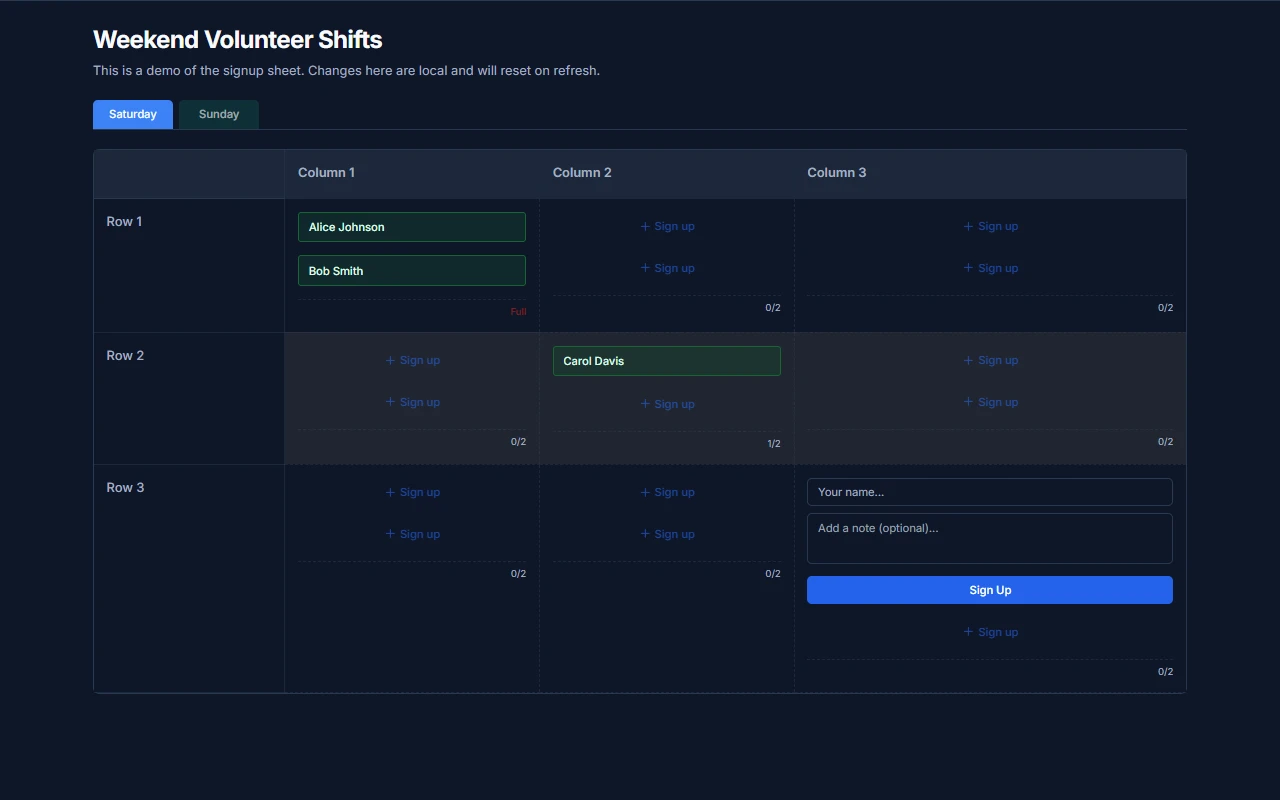Click the second Sign up link in Row 3 Column 1
Viewport: 1280px width, 800px height.
pyautogui.click(x=412, y=534)
